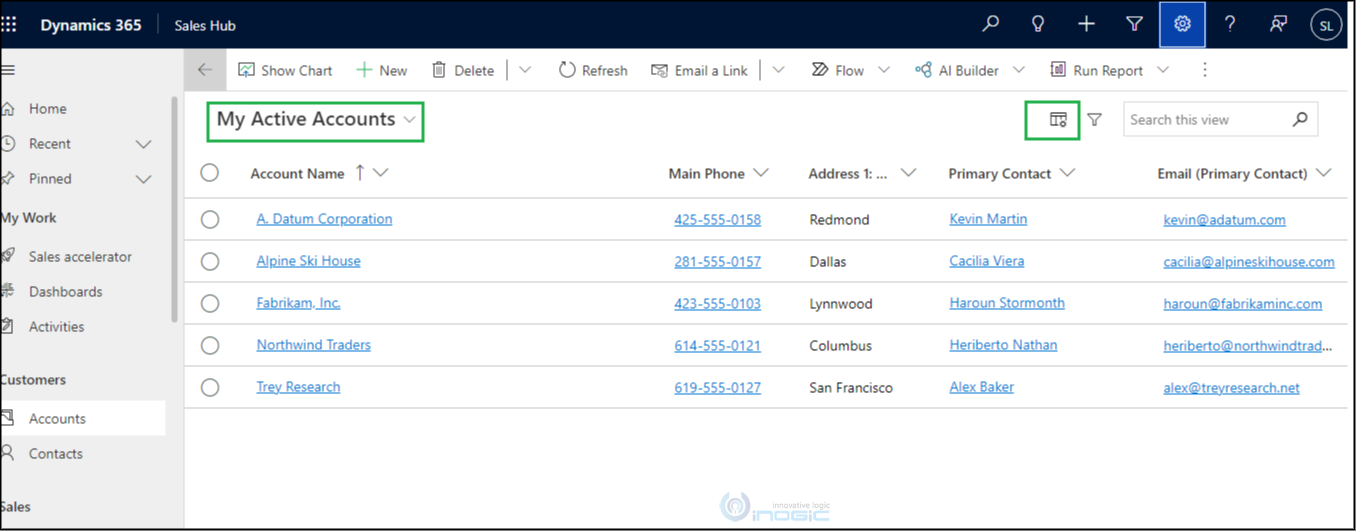Open Main Phone column options chevron

coord(761,173)
